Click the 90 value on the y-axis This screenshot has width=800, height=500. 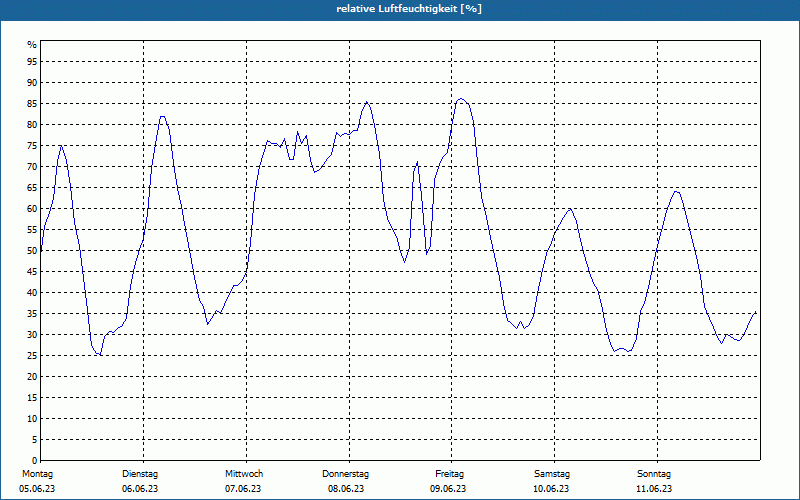pyautogui.click(x=32, y=83)
